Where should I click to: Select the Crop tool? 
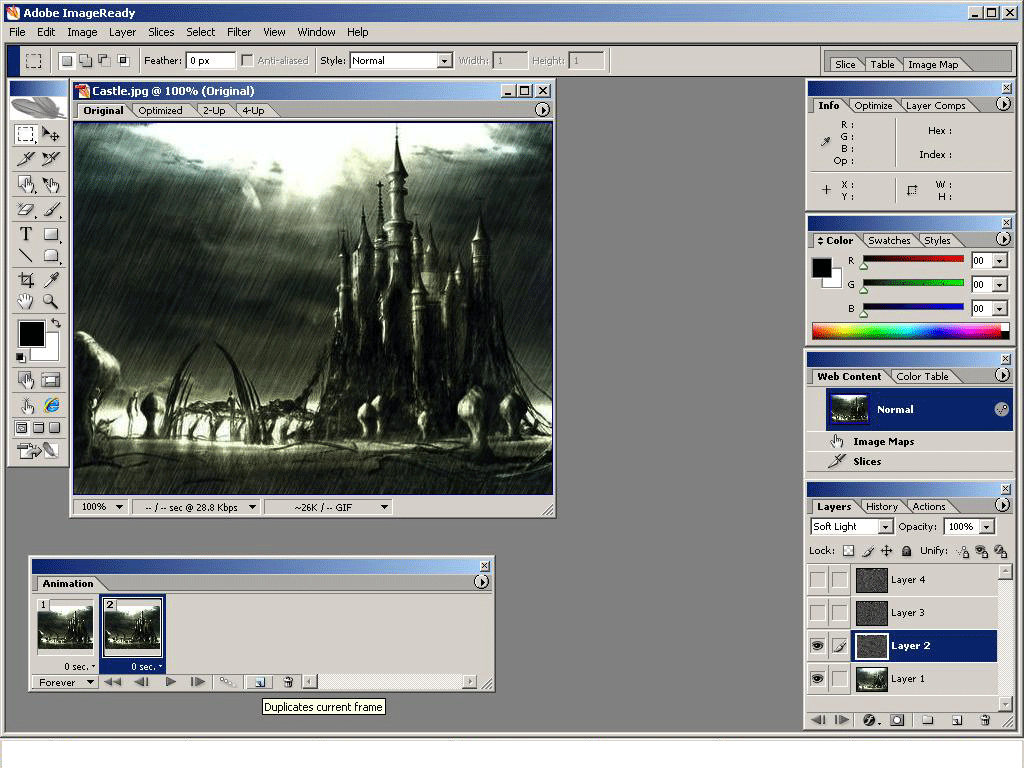(26, 280)
